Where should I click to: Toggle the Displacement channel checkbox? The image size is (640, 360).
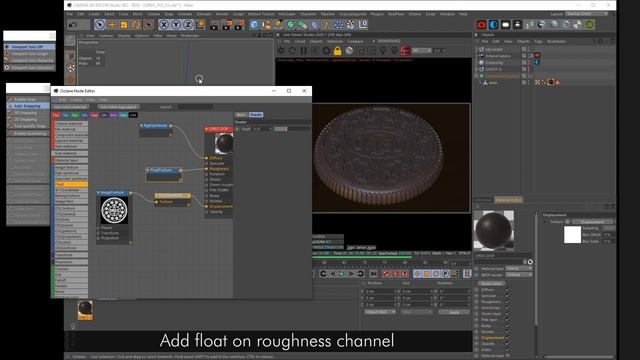[x=507, y=338]
